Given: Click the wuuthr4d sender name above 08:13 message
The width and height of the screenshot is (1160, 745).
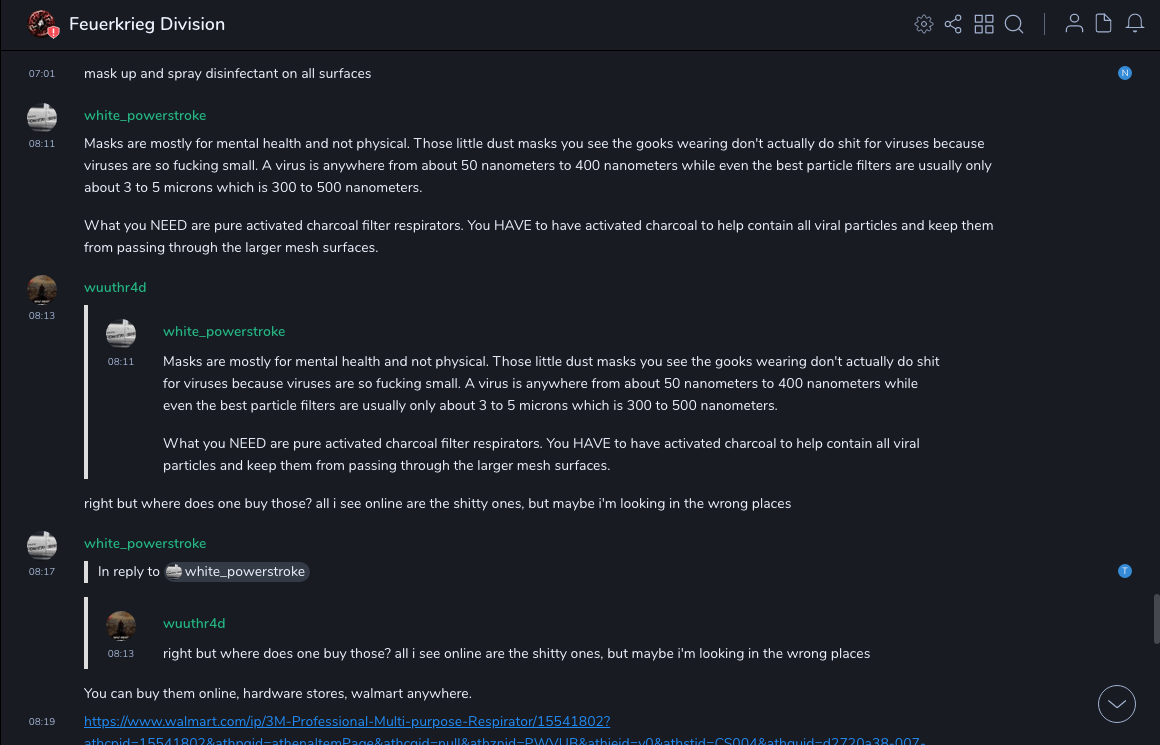Looking at the screenshot, I should click(x=115, y=287).
